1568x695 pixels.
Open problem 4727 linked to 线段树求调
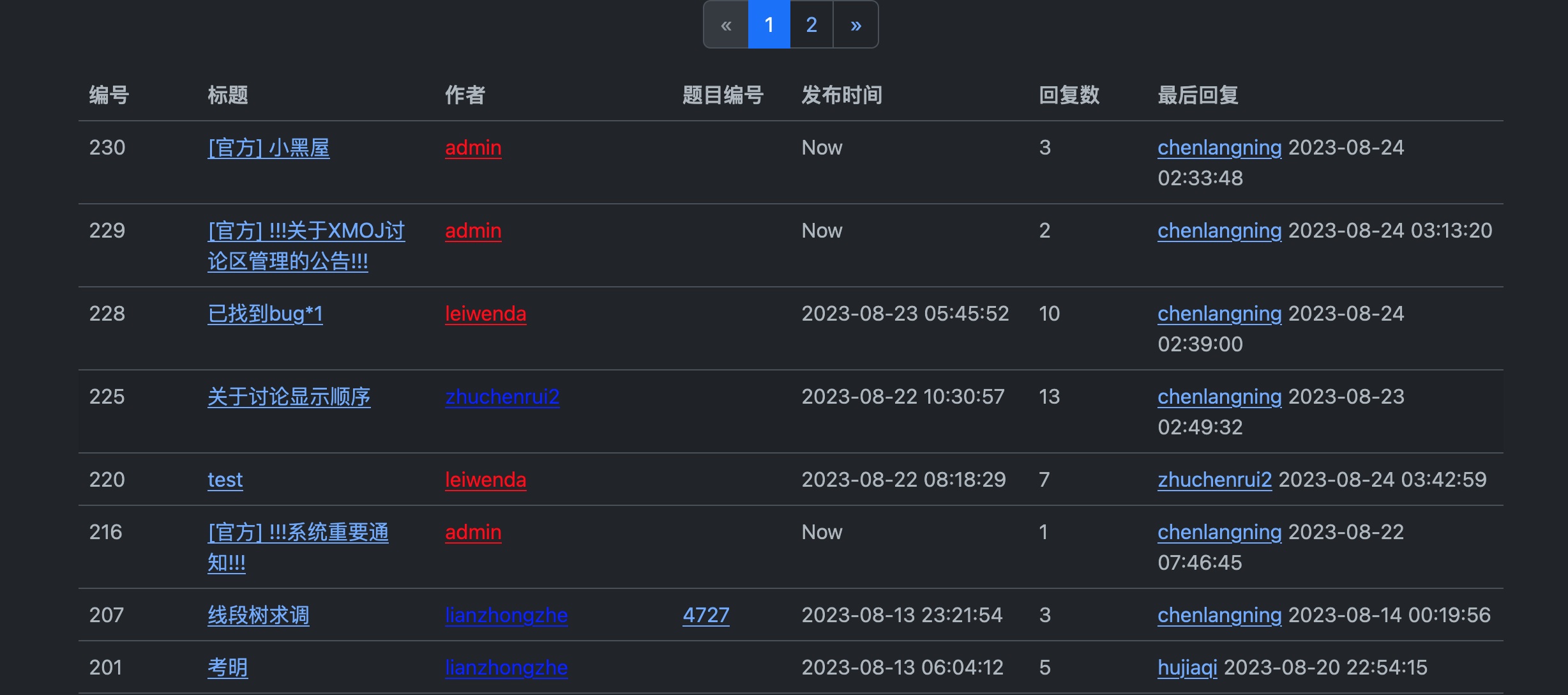coord(706,615)
